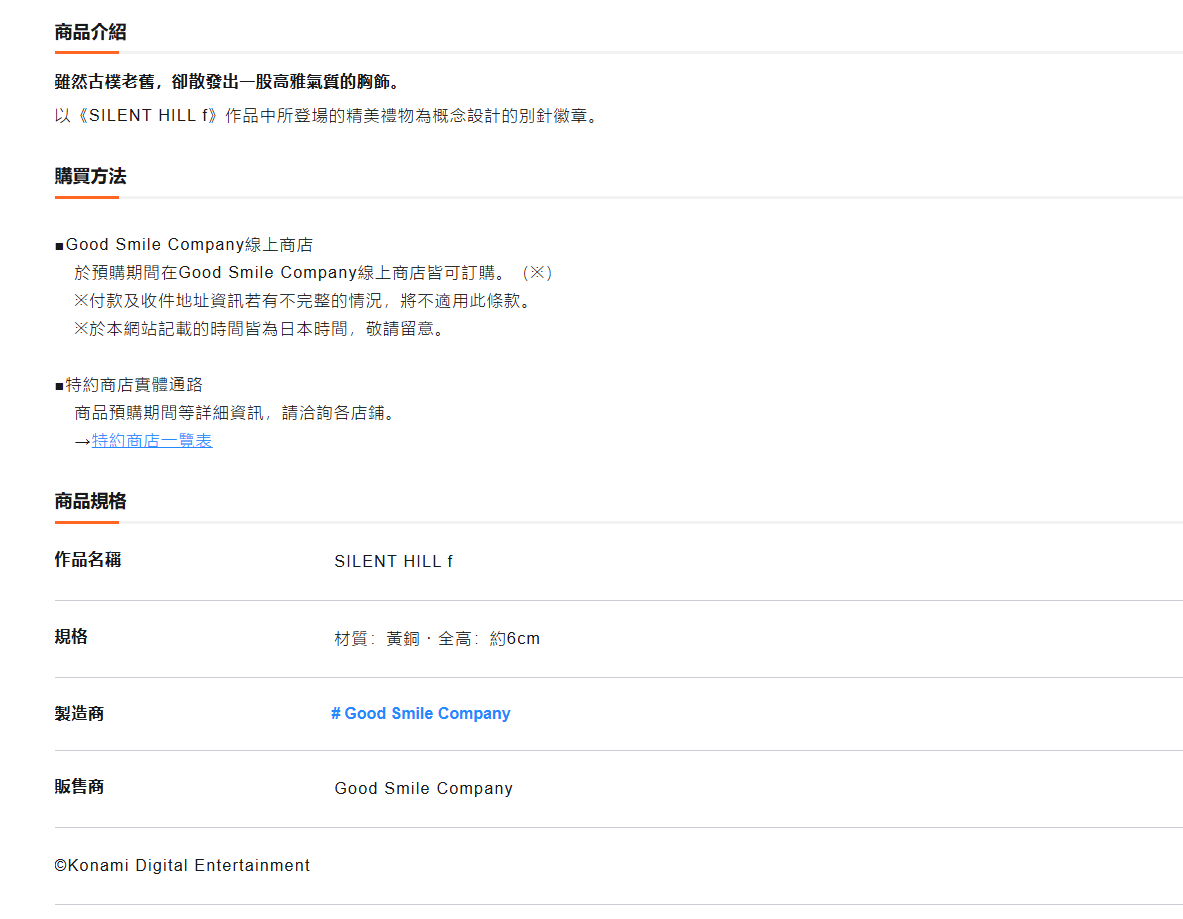Image resolution: width=1183 pixels, height=919 pixels.
Task: Click the 販售商 row label
Action: coord(79,787)
